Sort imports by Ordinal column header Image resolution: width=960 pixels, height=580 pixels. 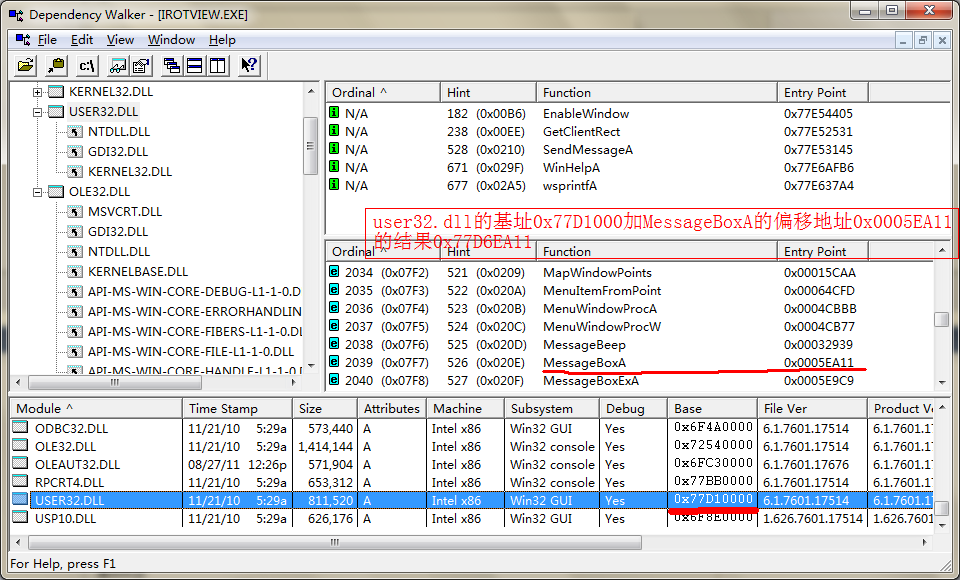pyautogui.click(x=383, y=92)
